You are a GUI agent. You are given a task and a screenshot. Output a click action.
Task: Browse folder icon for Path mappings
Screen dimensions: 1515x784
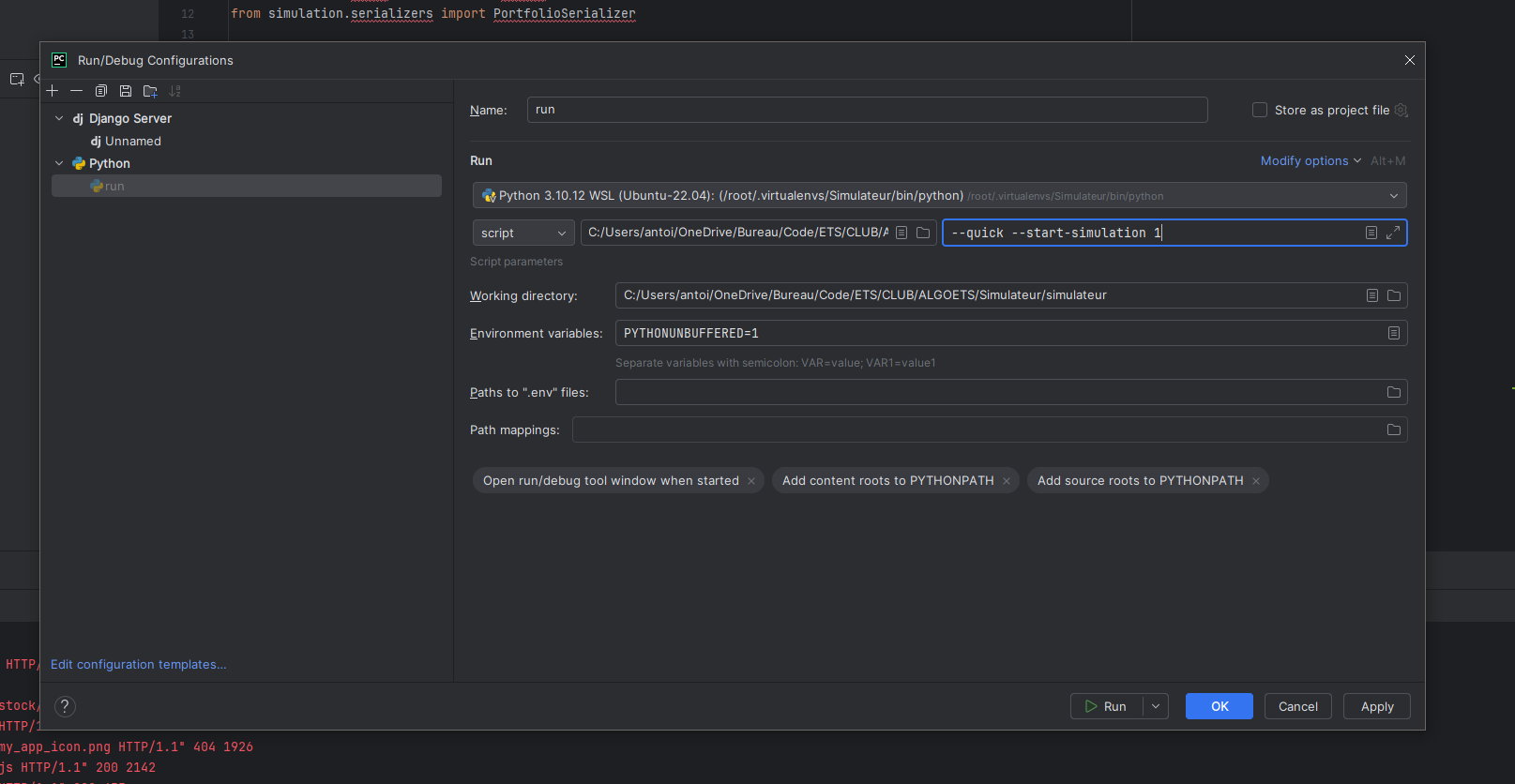point(1394,430)
